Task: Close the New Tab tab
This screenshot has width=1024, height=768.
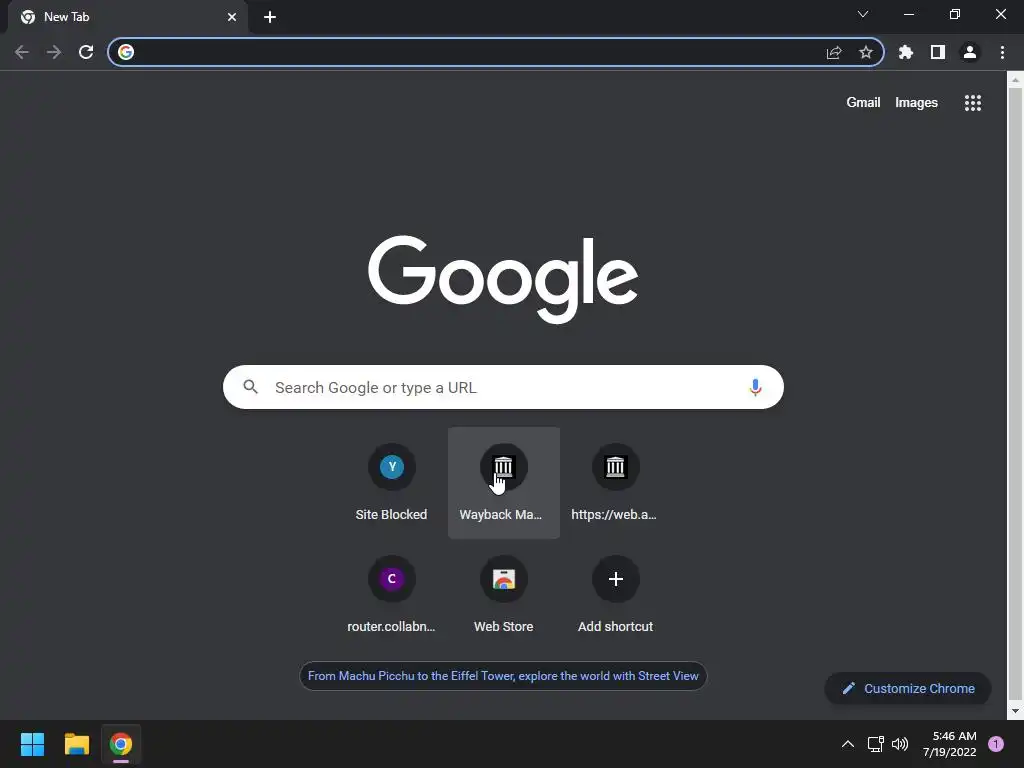Action: [x=232, y=17]
